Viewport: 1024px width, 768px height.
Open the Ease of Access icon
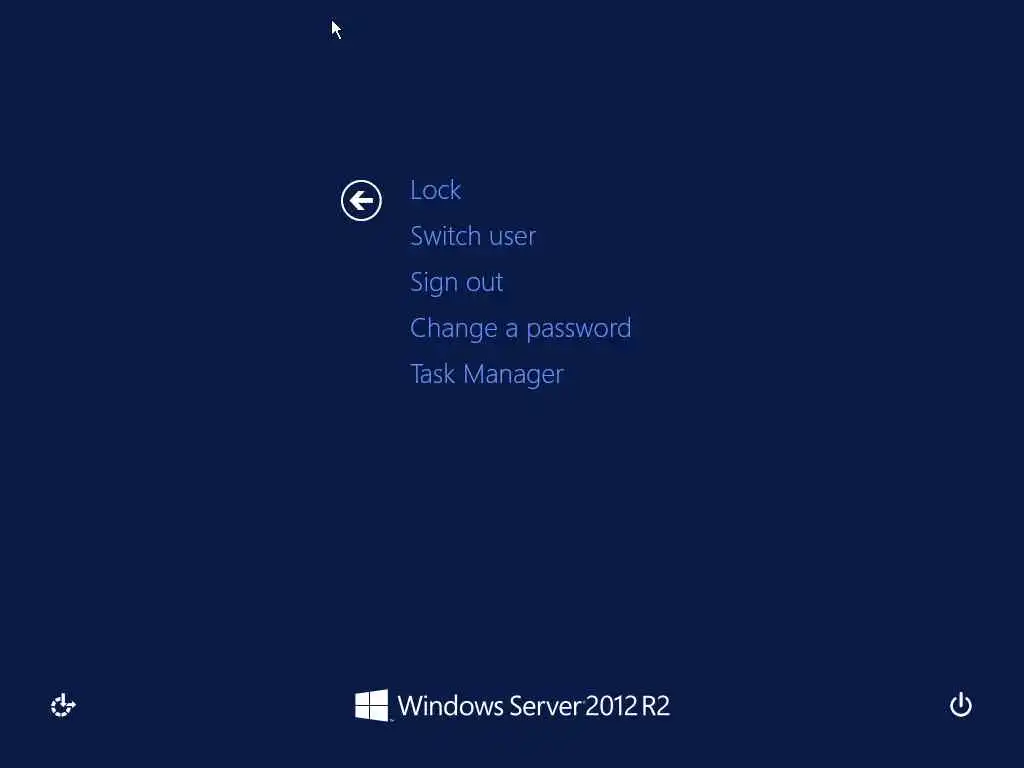click(63, 705)
